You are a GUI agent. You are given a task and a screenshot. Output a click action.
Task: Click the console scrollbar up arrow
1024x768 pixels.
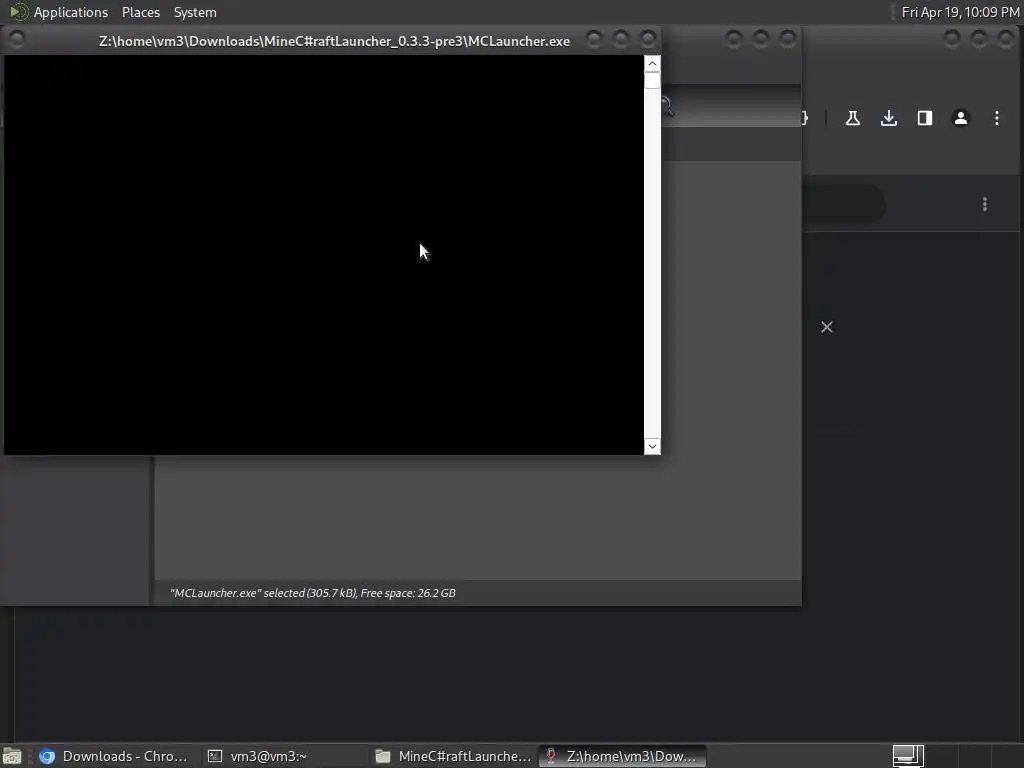point(652,64)
